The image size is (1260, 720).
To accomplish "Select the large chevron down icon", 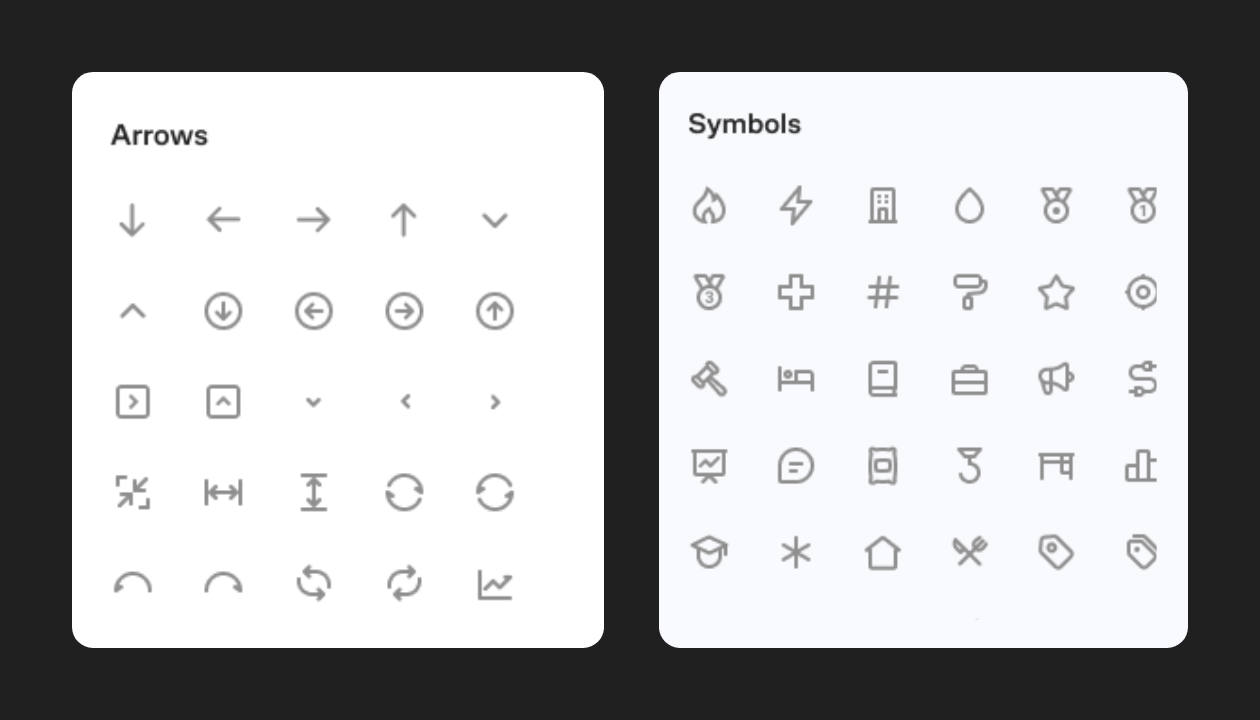I will pyautogui.click(x=494, y=221).
